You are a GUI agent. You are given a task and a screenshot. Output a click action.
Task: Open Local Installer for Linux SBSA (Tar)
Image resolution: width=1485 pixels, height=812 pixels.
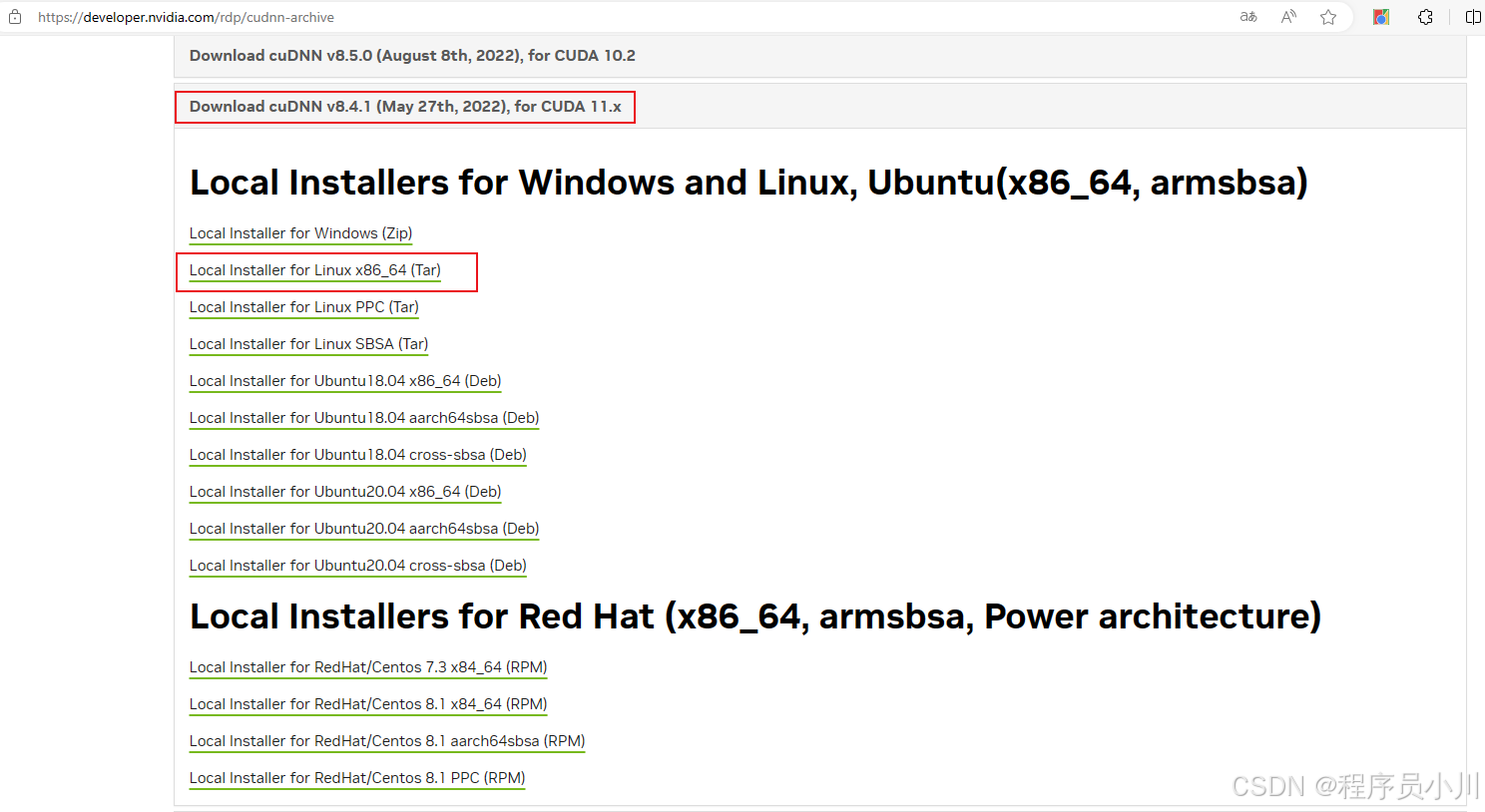(308, 344)
